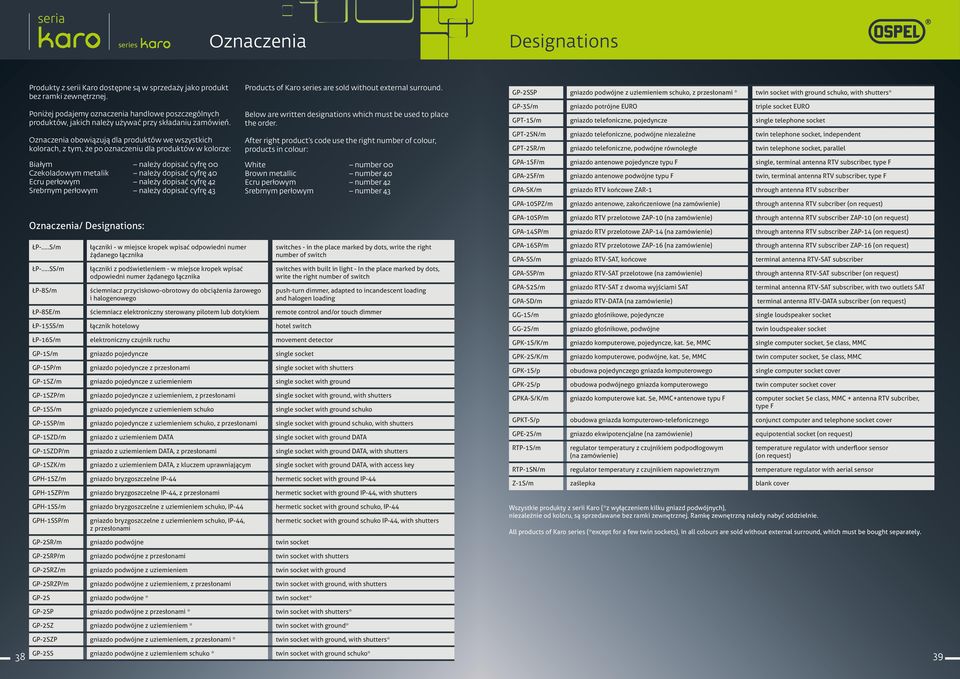Click 'gniazdo pojedyncze z przesłonami' cell
This screenshot has width=960, height=679.
point(177,367)
